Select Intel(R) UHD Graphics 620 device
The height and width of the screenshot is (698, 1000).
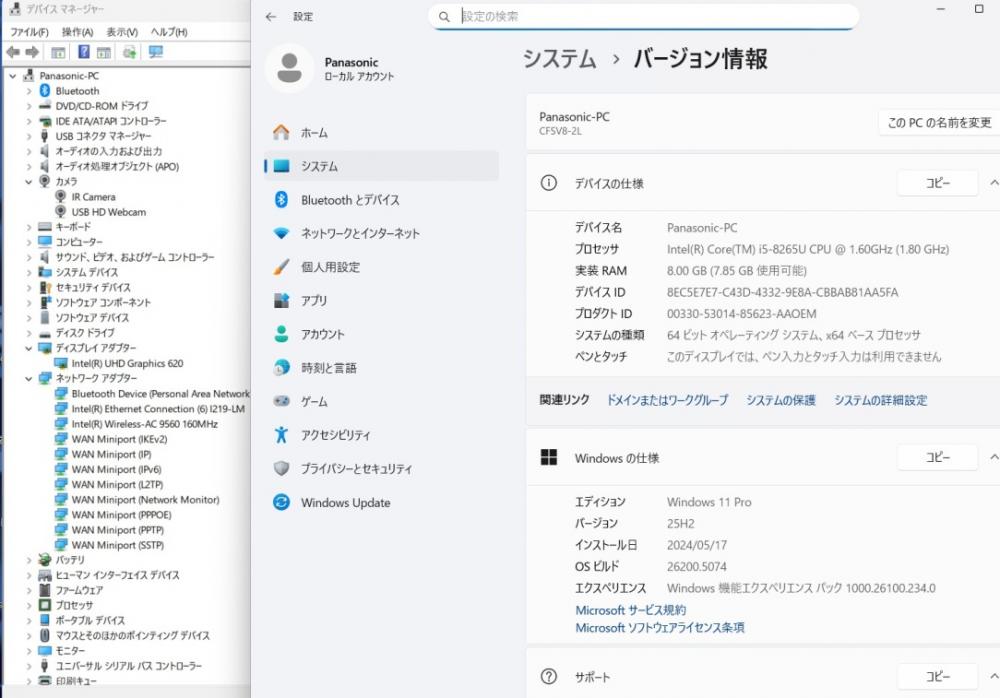[x=127, y=364]
